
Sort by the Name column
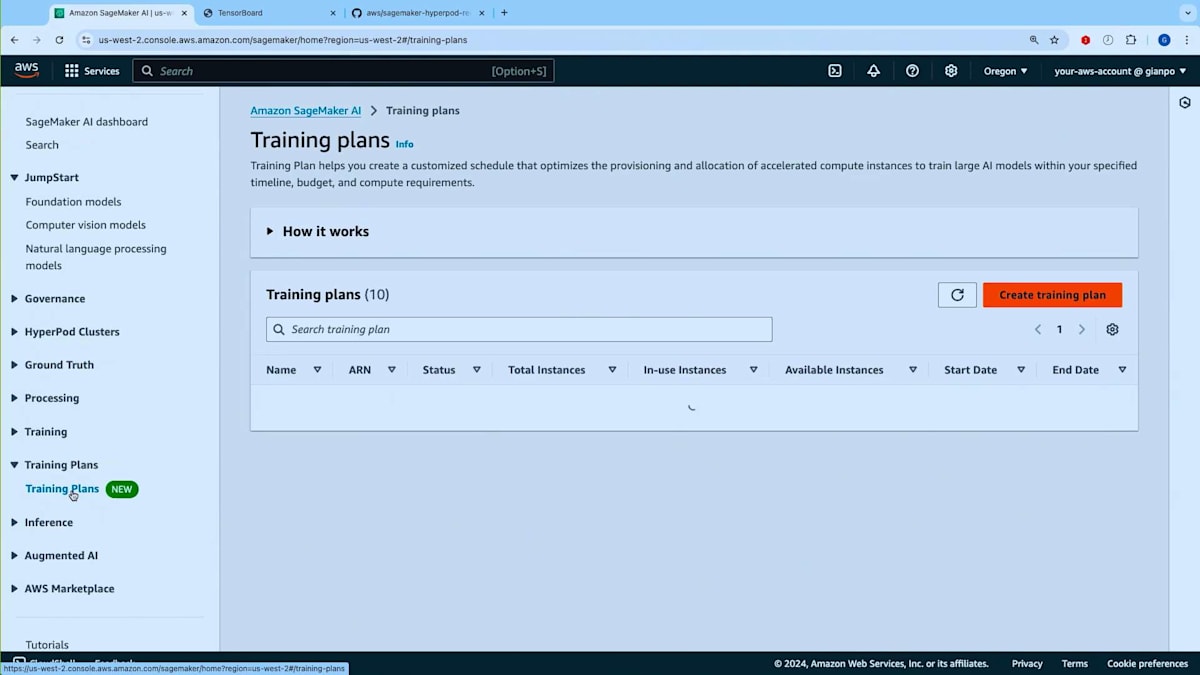pos(317,370)
